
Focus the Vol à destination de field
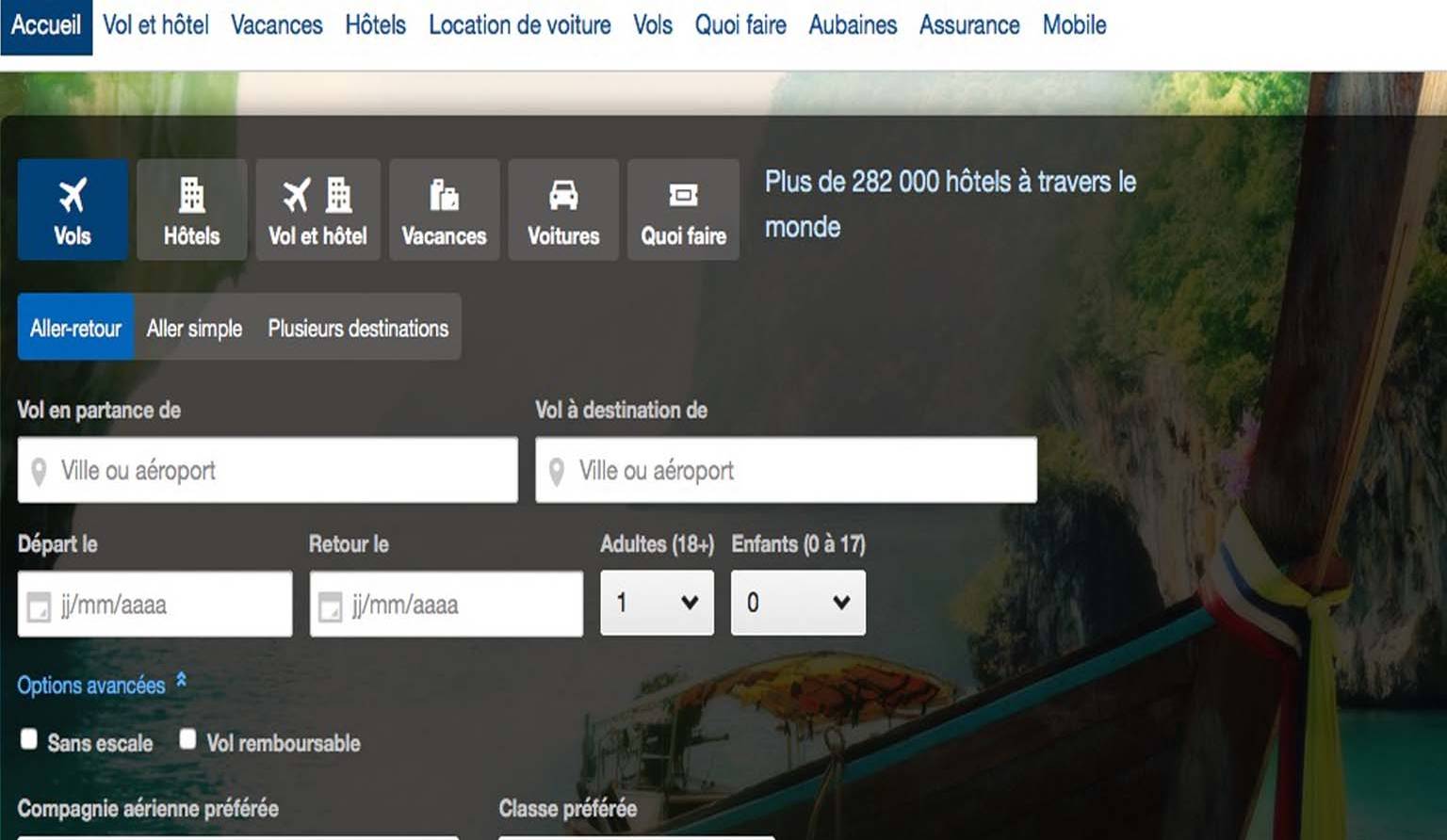pyautogui.click(x=787, y=470)
